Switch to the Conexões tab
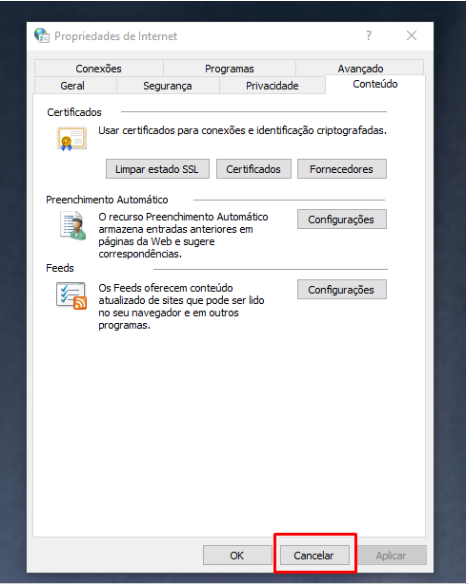Screen dimensions: 468x585 click(99, 68)
